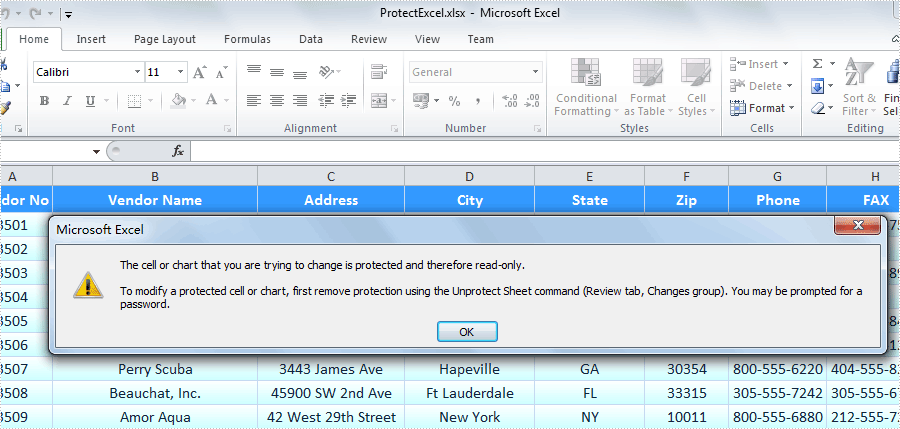Click the Orientation text-angle icon
The height and width of the screenshot is (429, 900).
(327, 72)
